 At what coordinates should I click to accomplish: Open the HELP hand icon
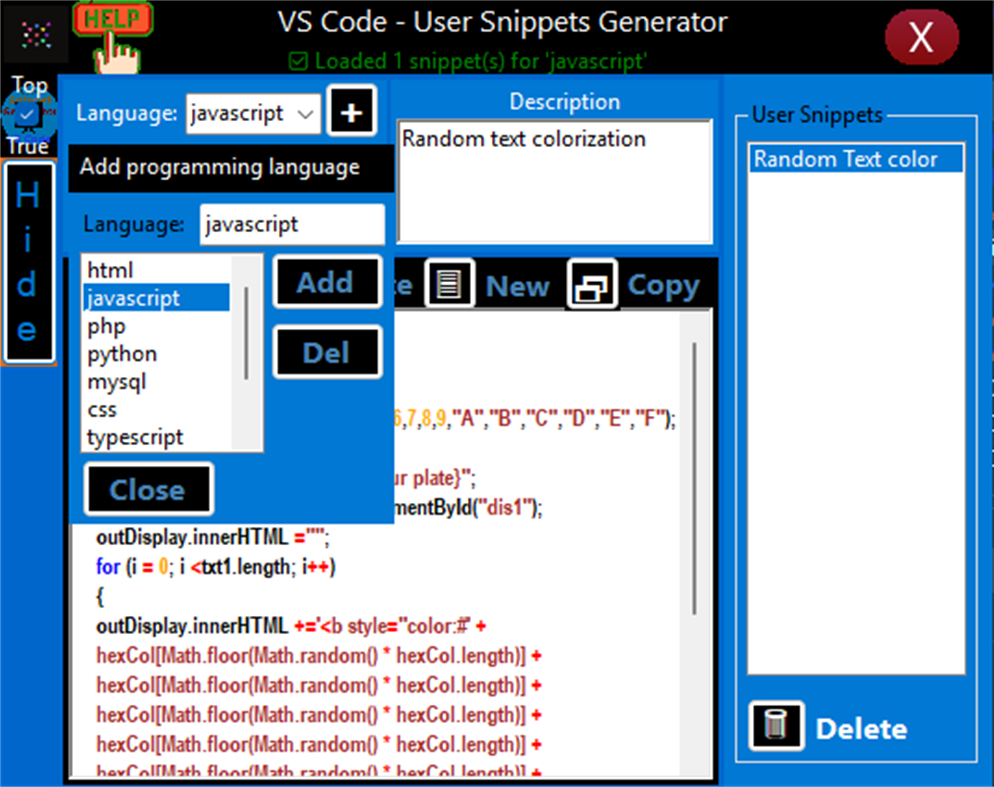(113, 37)
